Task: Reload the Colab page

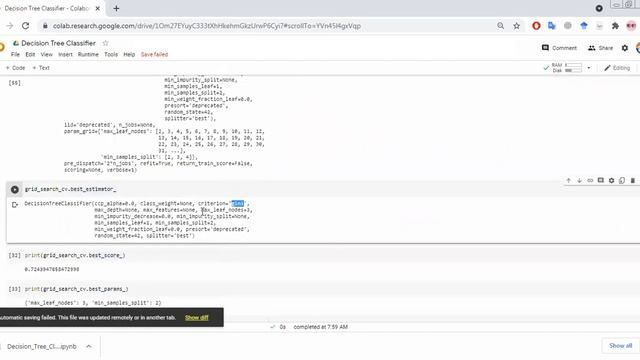Action: click(x=25, y=26)
